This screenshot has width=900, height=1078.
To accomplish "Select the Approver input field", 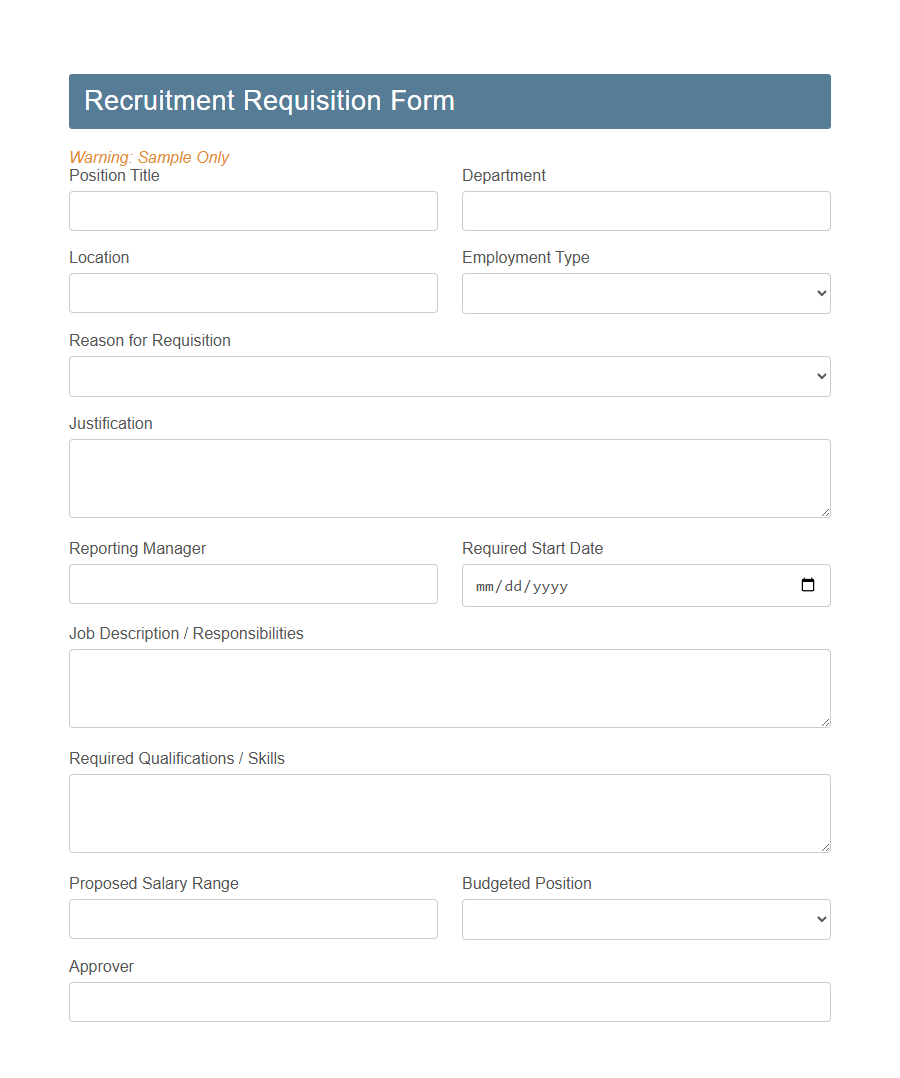I will (449, 1002).
